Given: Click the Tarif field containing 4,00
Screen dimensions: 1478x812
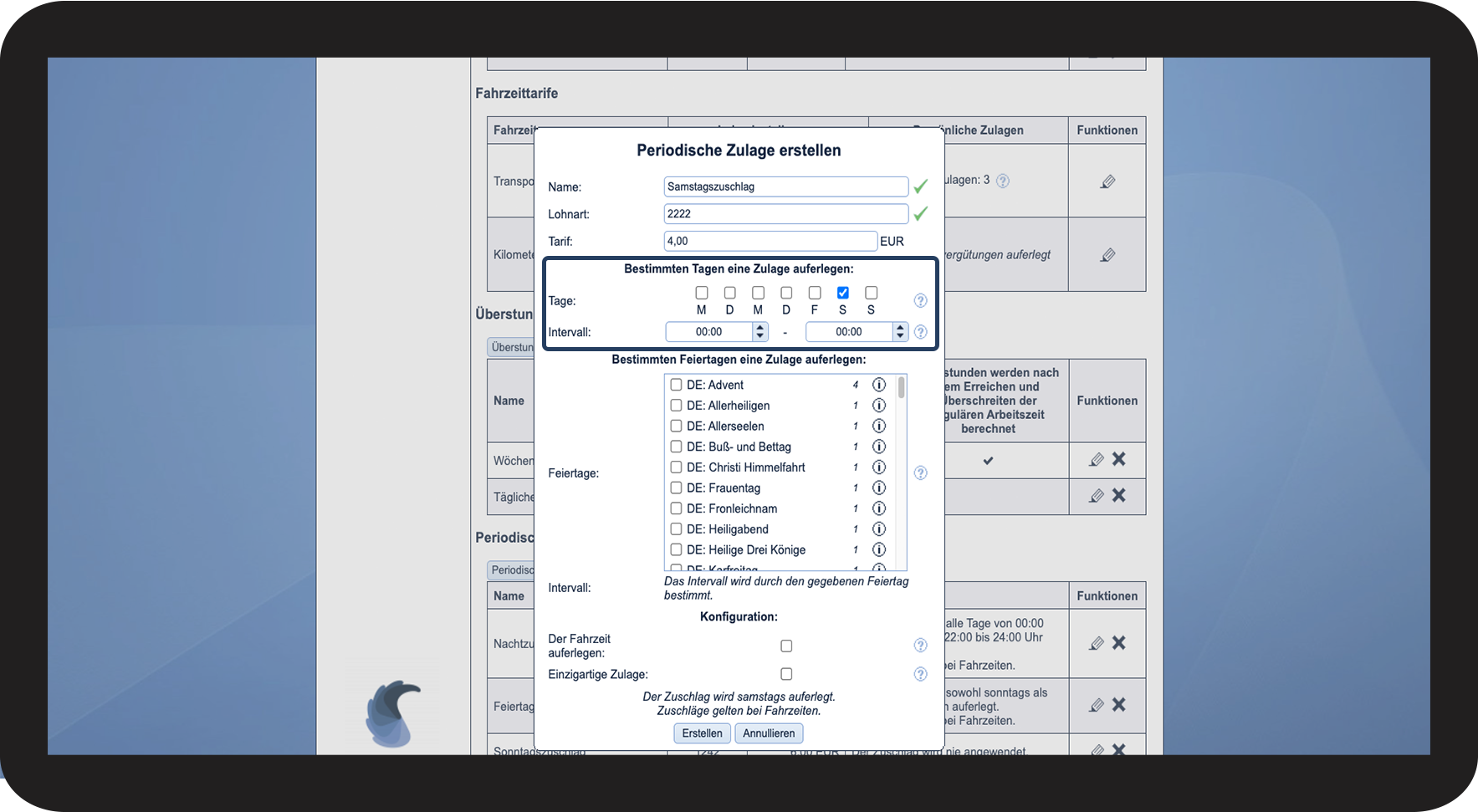Looking at the screenshot, I should (770, 242).
